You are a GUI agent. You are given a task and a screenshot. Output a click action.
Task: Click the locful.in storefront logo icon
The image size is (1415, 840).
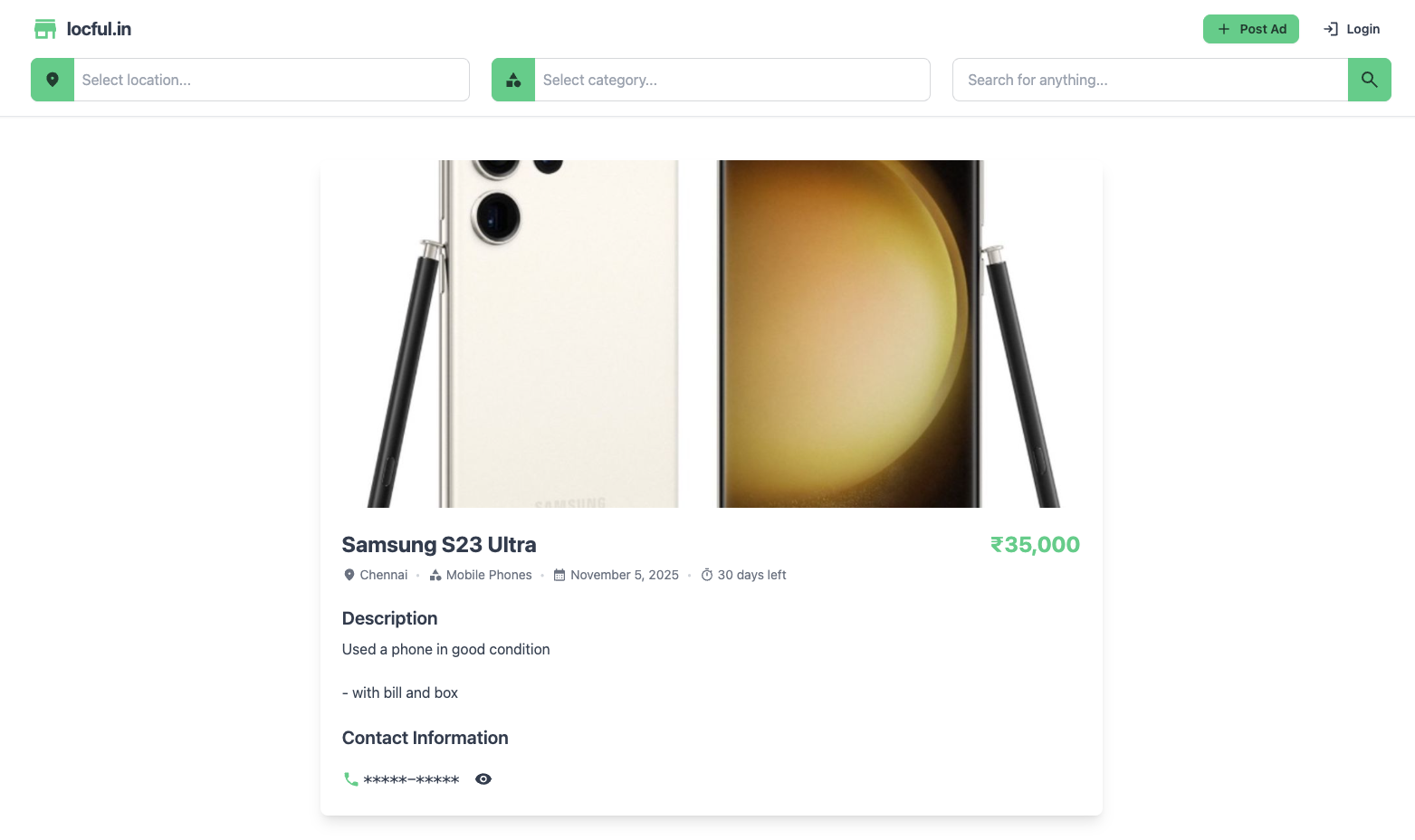pos(45,29)
